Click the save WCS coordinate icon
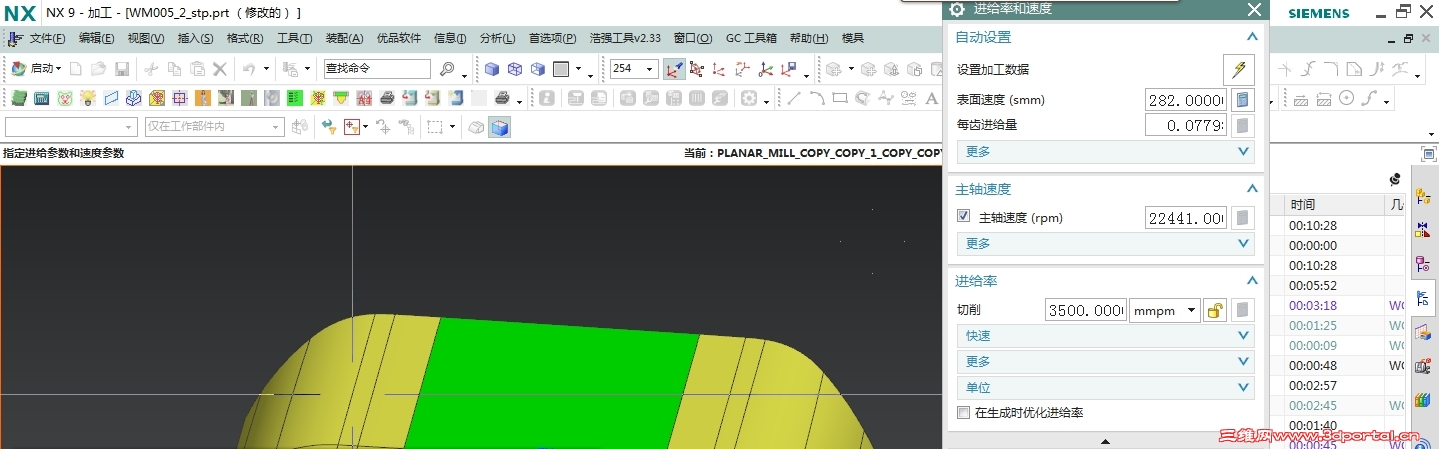This screenshot has height=449, width=1439. 789,69
